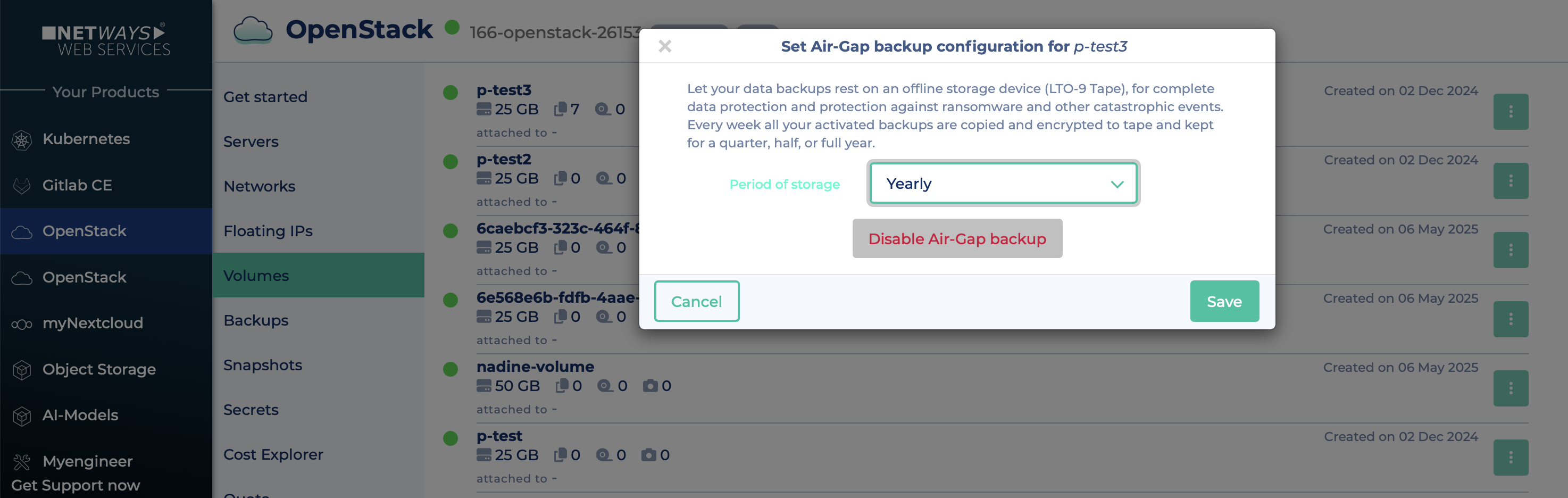This screenshot has width=1568, height=498.
Task: Open the AI-Models product
Action: point(80,414)
